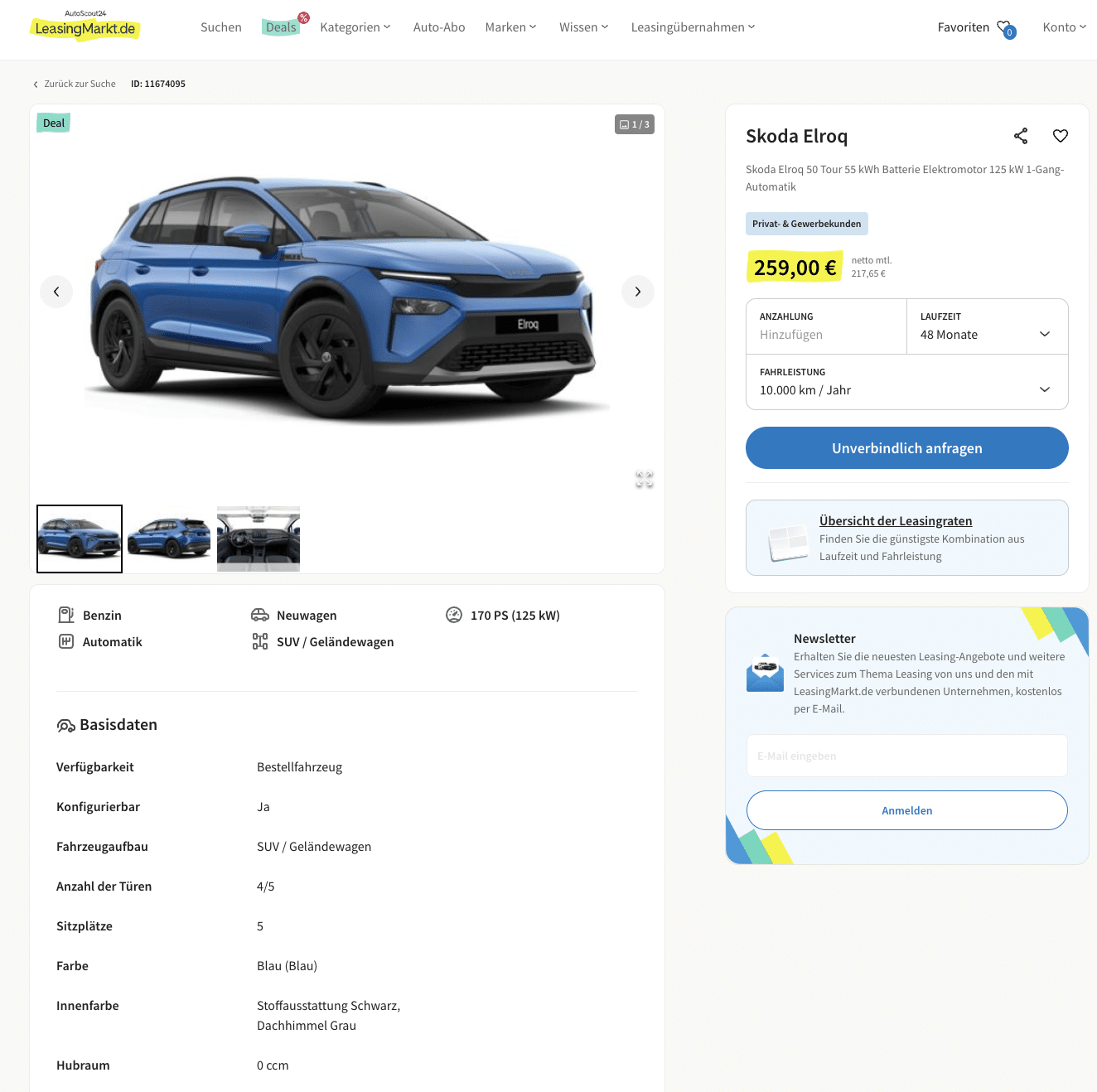This screenshot has width=1097, height=1092.
Task: Click the LeasingMarkt.de logo
Action: (85, 27)
